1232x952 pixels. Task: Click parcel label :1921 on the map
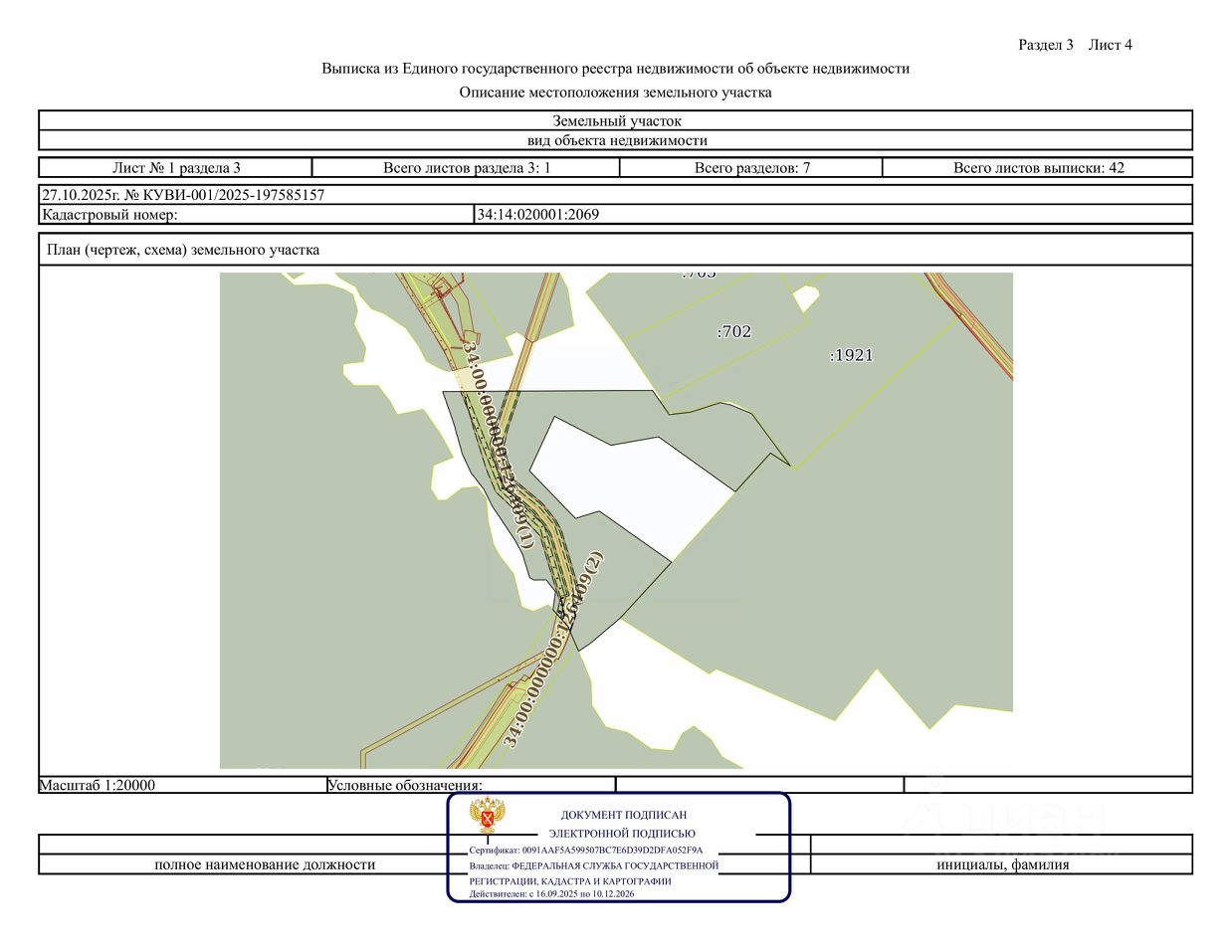tap(851, 355)
